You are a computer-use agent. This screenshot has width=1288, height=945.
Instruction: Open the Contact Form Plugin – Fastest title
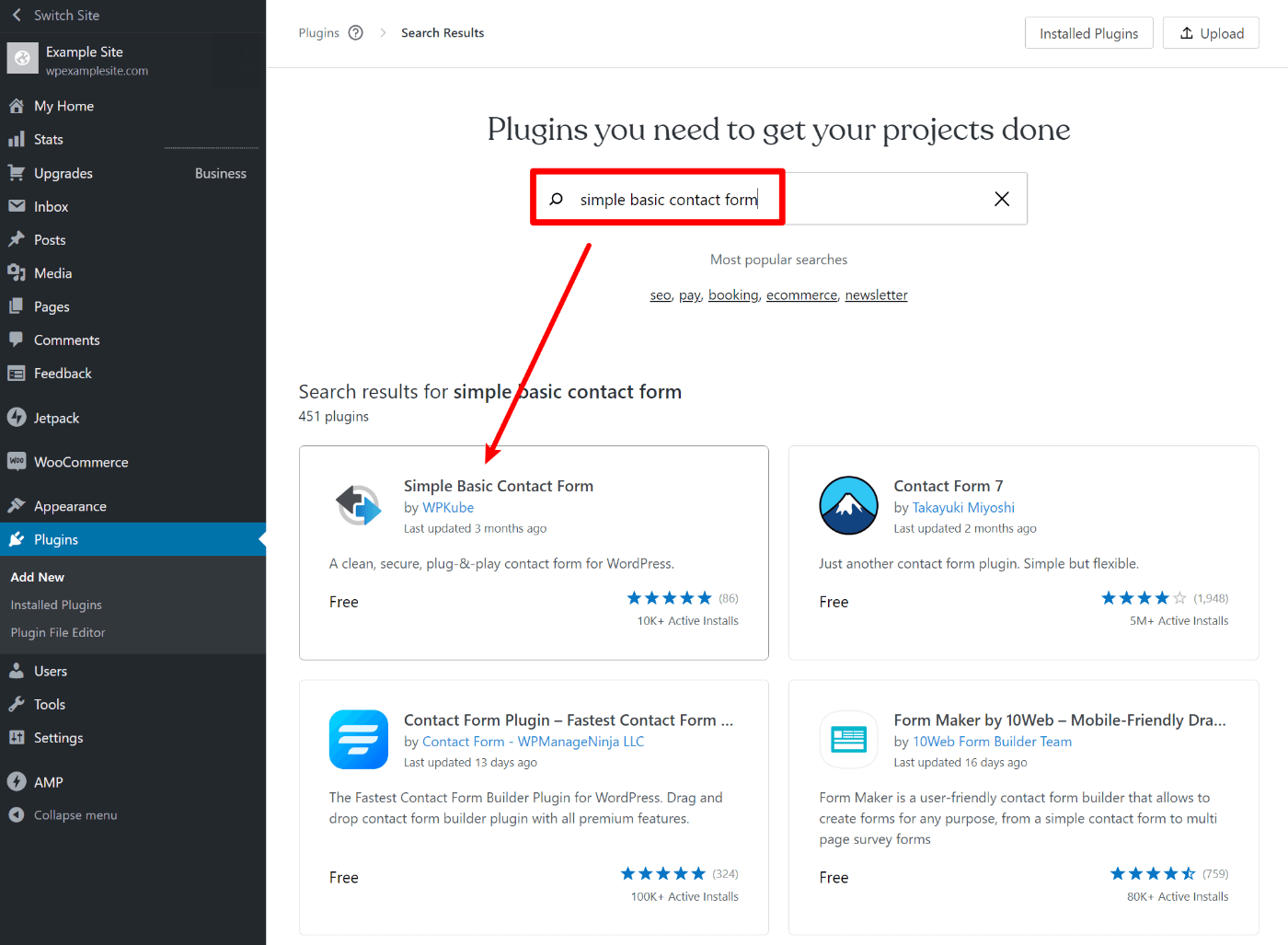(x=569, y=720)
